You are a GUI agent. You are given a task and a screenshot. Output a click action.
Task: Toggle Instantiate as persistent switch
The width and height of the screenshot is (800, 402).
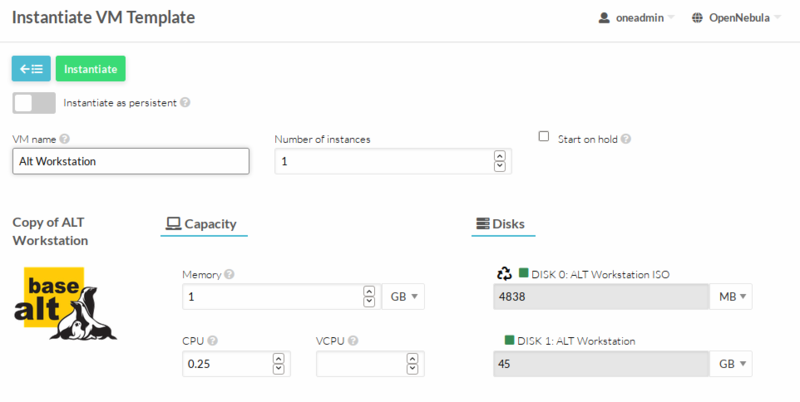coord(34,103)
